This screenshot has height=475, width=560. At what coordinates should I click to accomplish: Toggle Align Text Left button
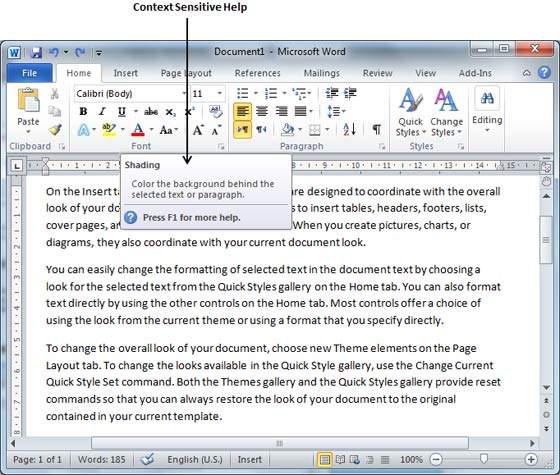tap(242, 111)
